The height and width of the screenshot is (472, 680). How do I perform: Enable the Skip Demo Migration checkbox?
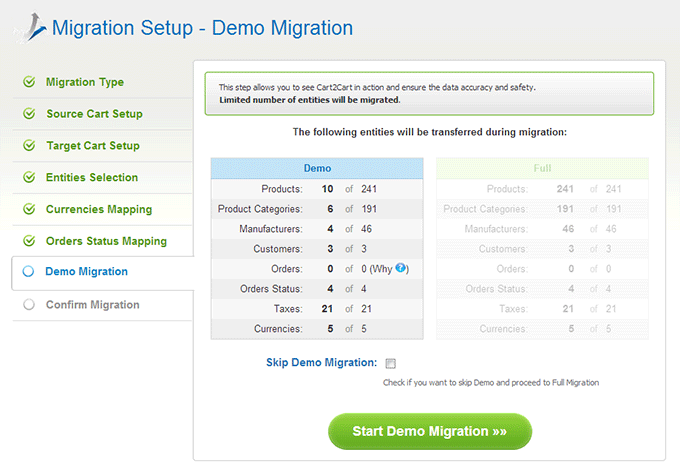click(x=391, y=363)
